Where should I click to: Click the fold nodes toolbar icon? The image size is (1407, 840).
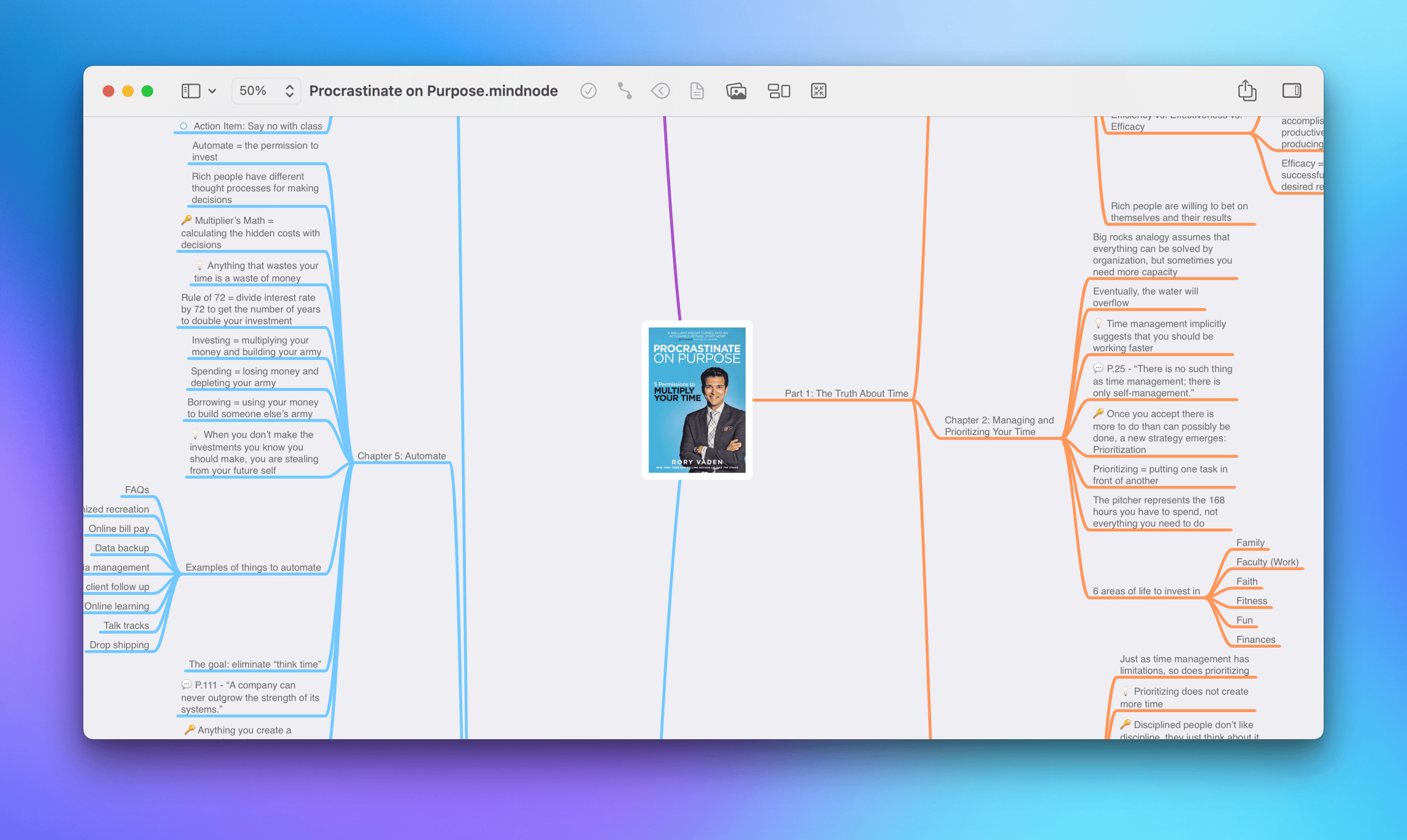point(818,91)
